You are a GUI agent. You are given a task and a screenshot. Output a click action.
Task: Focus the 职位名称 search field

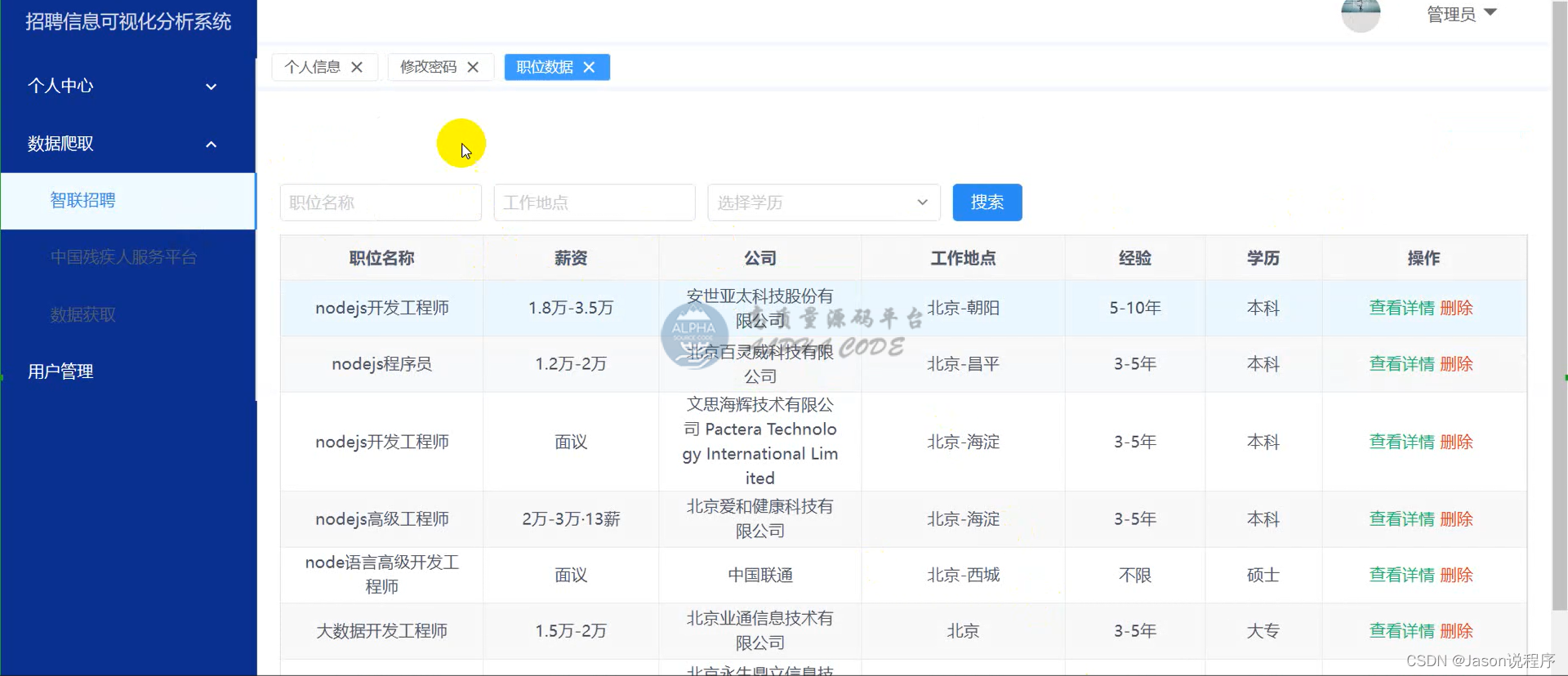click(381, 202)
